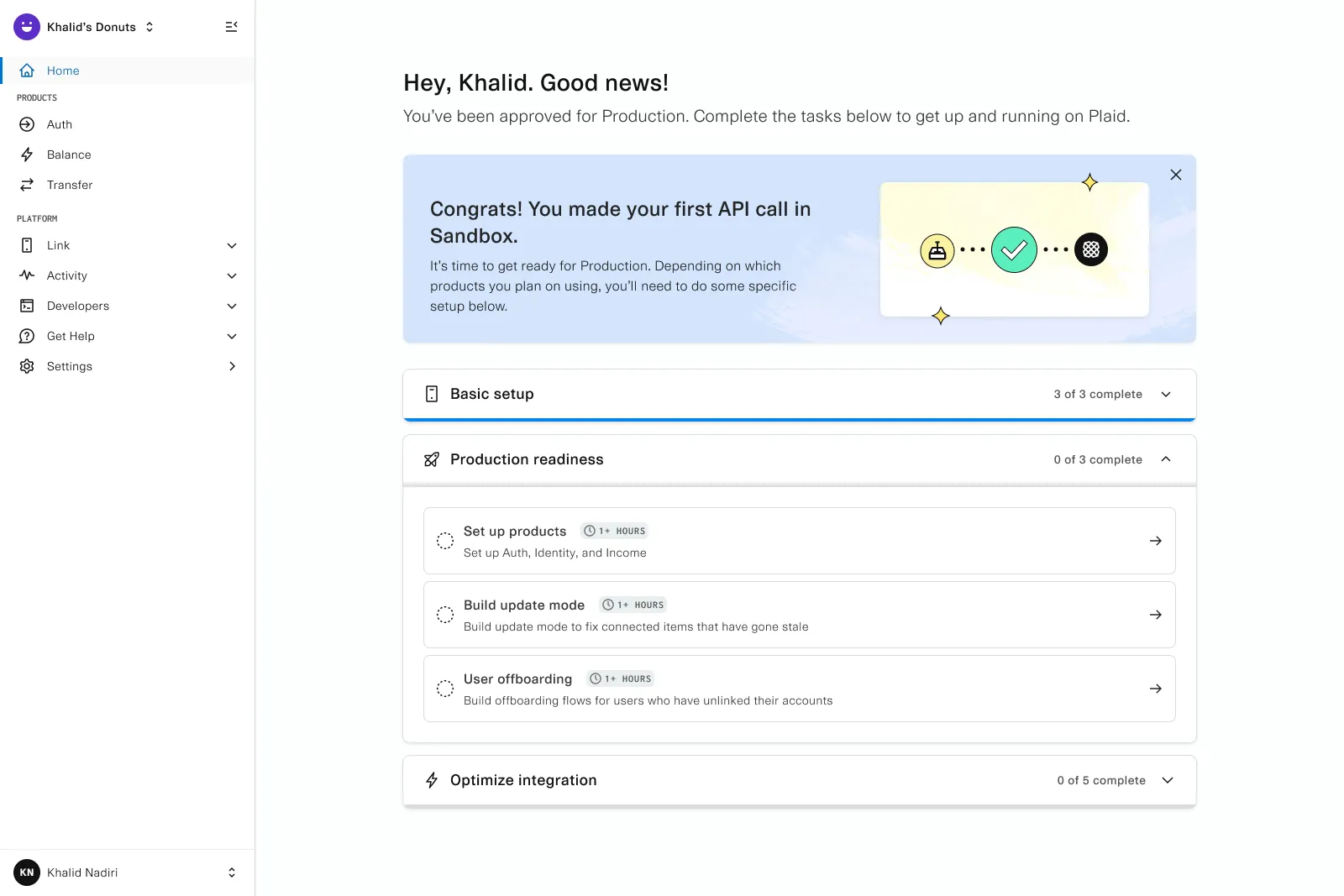1344x896 pixels.
Task: Expand the Get Help menu chevron
Action: [x=232, y=336]
